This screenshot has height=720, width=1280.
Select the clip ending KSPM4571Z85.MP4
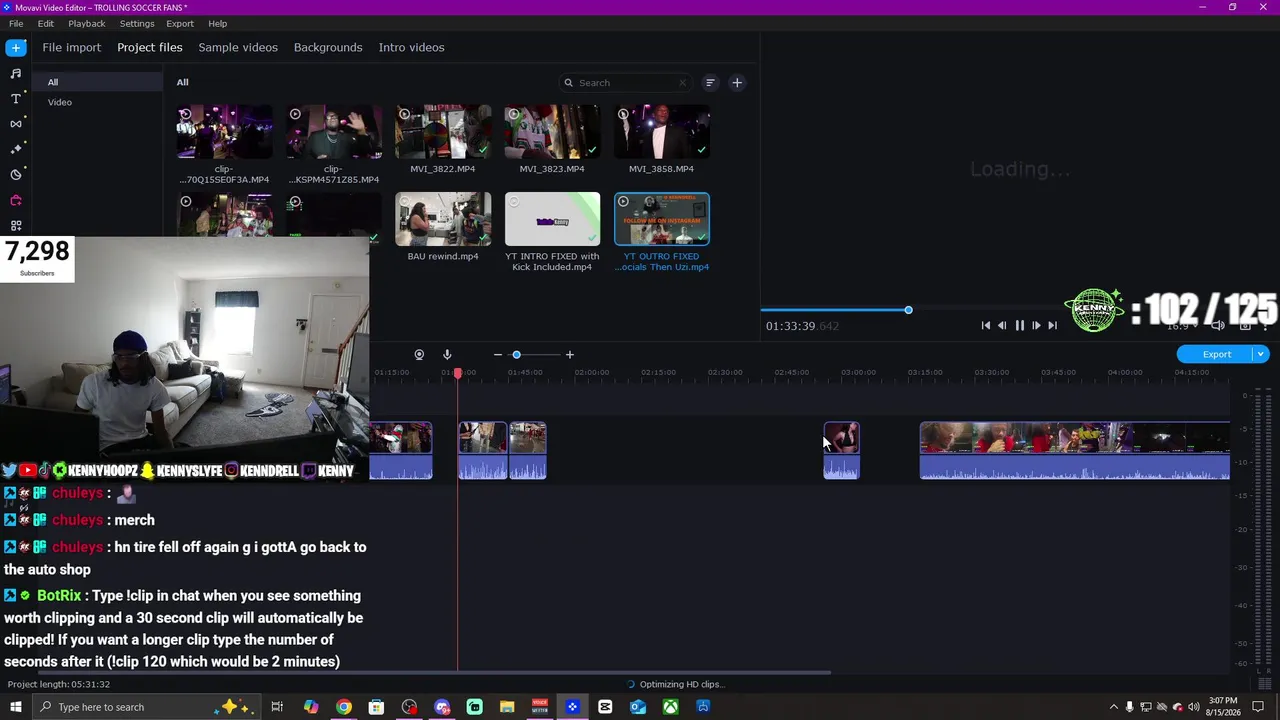(334, 132)
